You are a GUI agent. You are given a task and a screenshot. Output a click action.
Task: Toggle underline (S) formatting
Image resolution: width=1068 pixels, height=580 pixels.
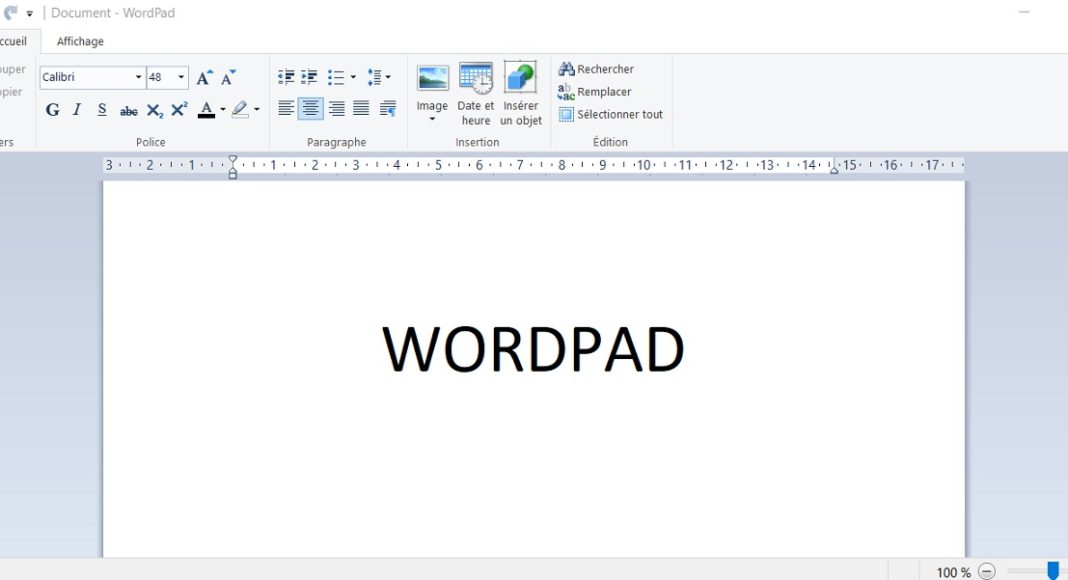point(101,110)
